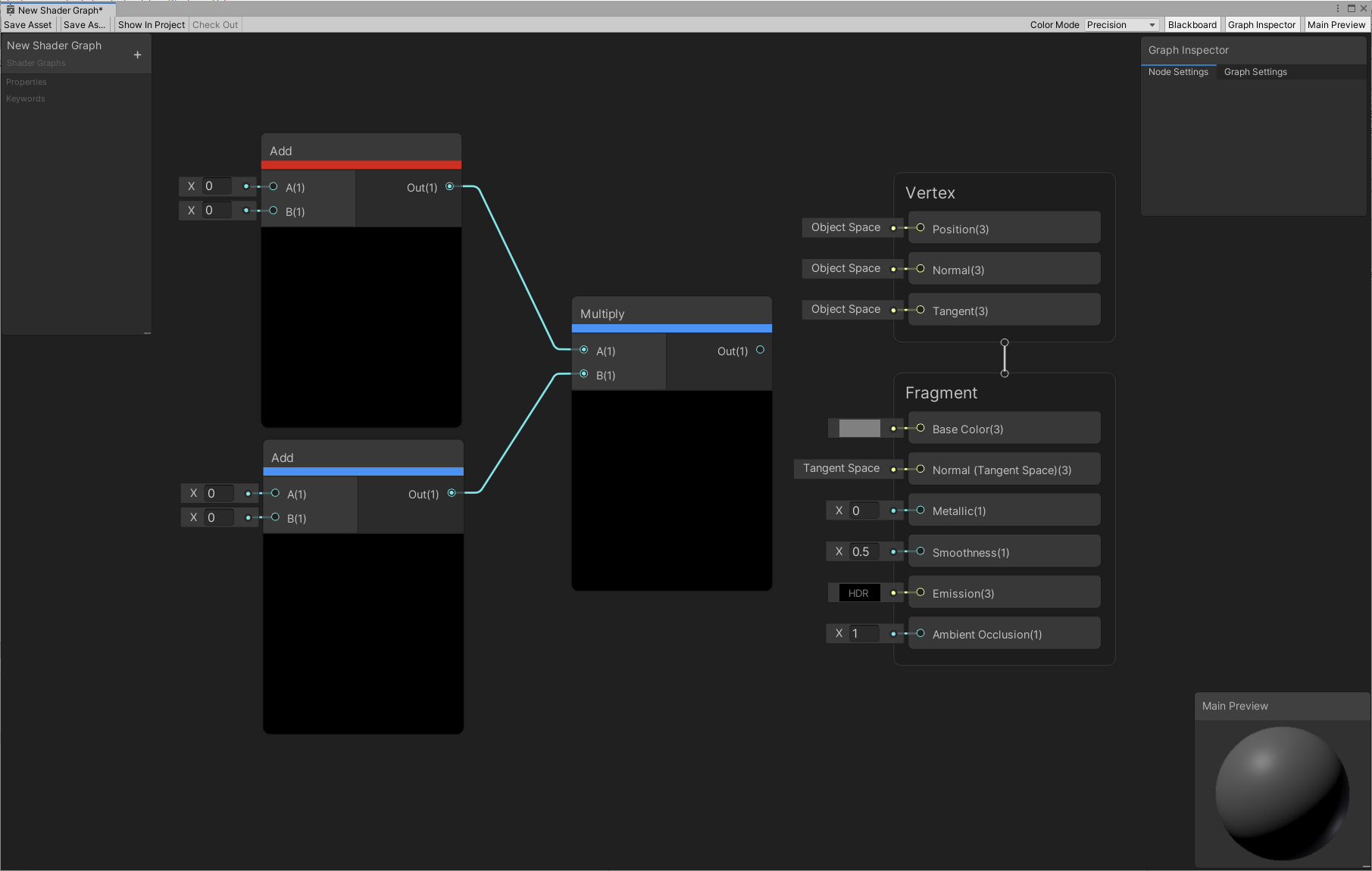1372x871 pixels.
Task: Open Object Space dropdown for Position
Action: [x=845, y=227]
